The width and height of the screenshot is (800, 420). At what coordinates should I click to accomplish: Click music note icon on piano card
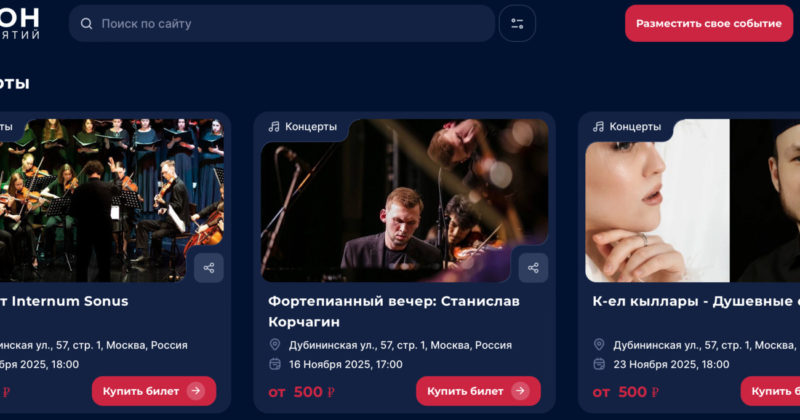274,127
